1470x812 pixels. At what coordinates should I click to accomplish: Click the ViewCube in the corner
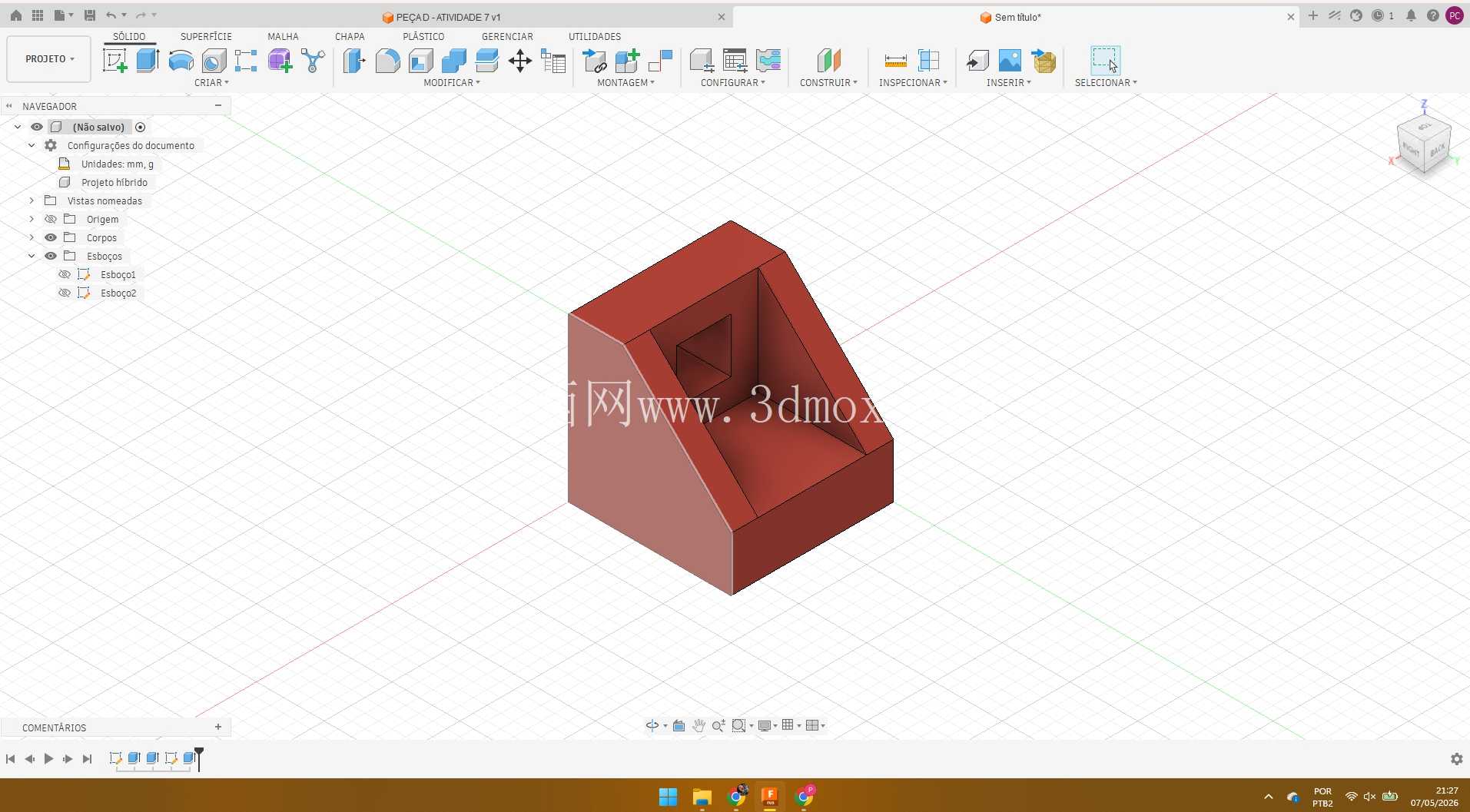1423,144
